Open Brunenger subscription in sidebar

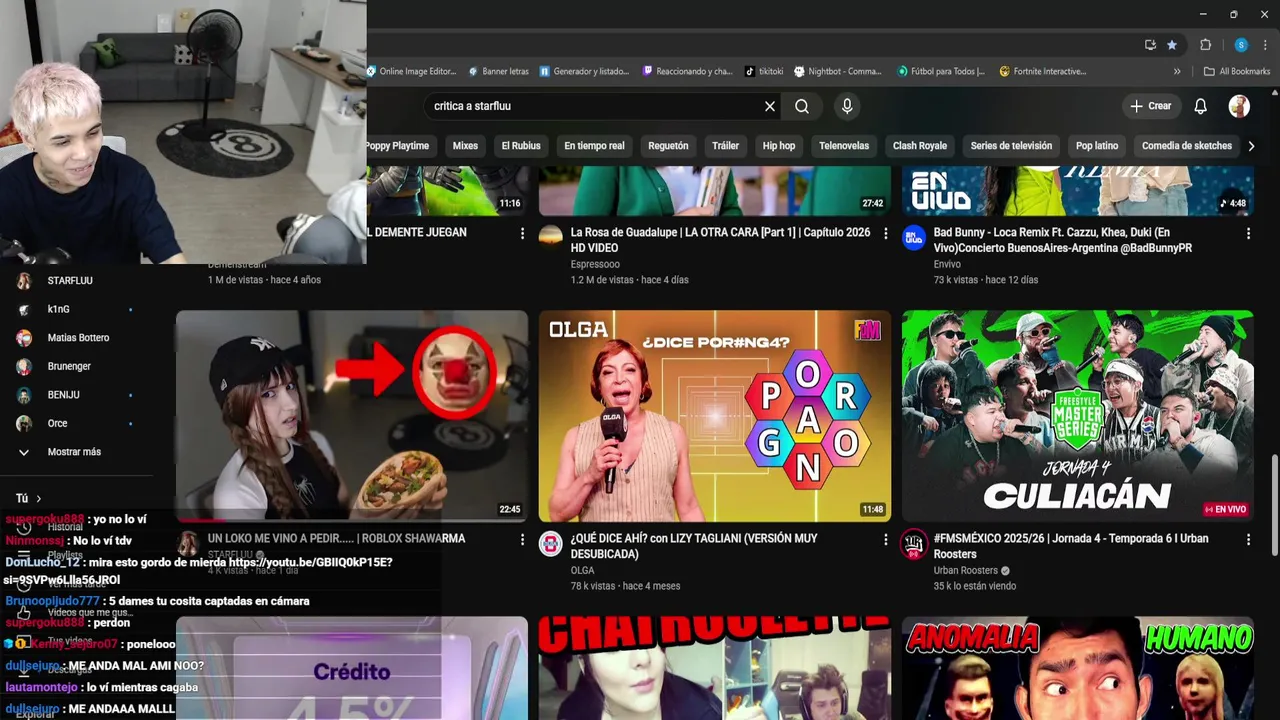pos(70,367)
